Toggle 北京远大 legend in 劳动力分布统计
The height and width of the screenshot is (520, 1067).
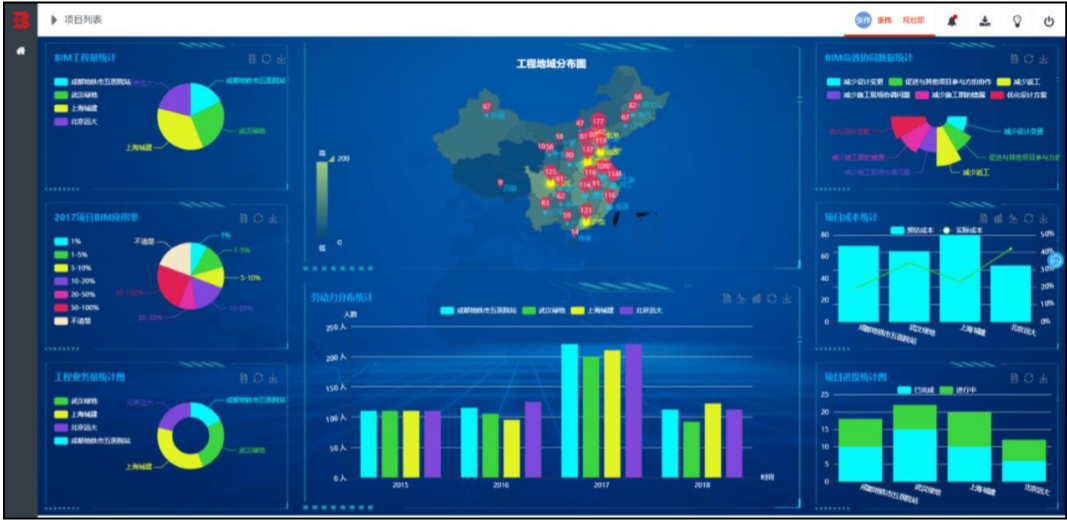click(643, 310)
